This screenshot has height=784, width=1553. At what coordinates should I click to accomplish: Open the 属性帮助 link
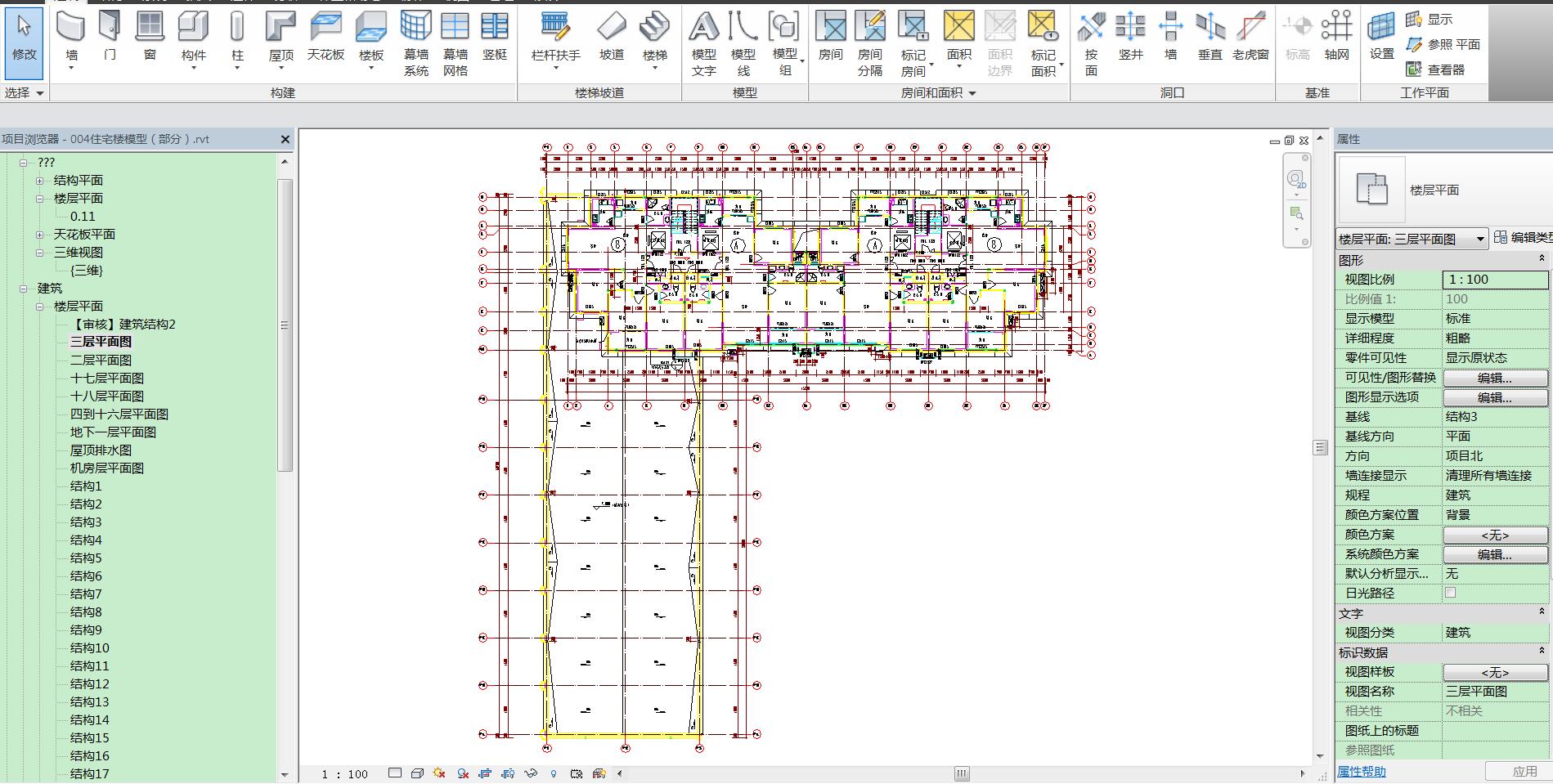click(1361, 771)
